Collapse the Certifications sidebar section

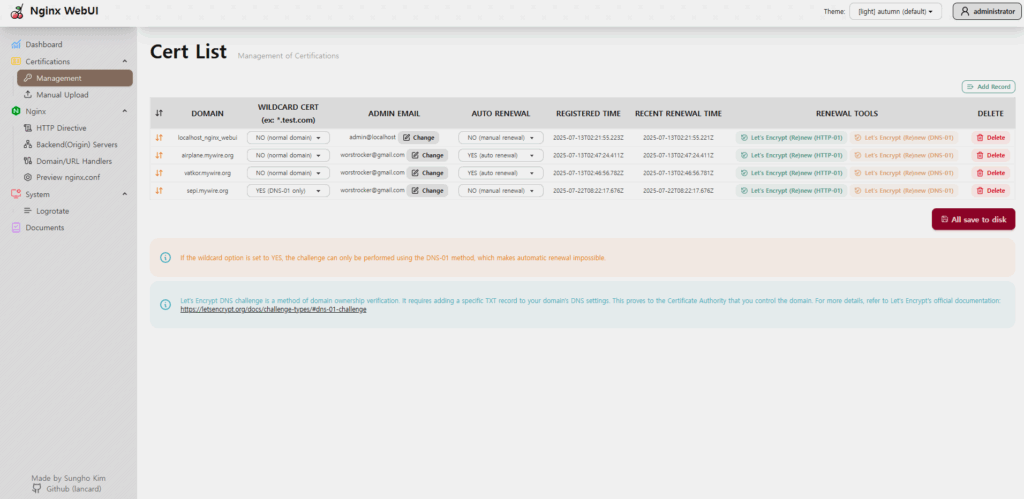coord(125,61)
